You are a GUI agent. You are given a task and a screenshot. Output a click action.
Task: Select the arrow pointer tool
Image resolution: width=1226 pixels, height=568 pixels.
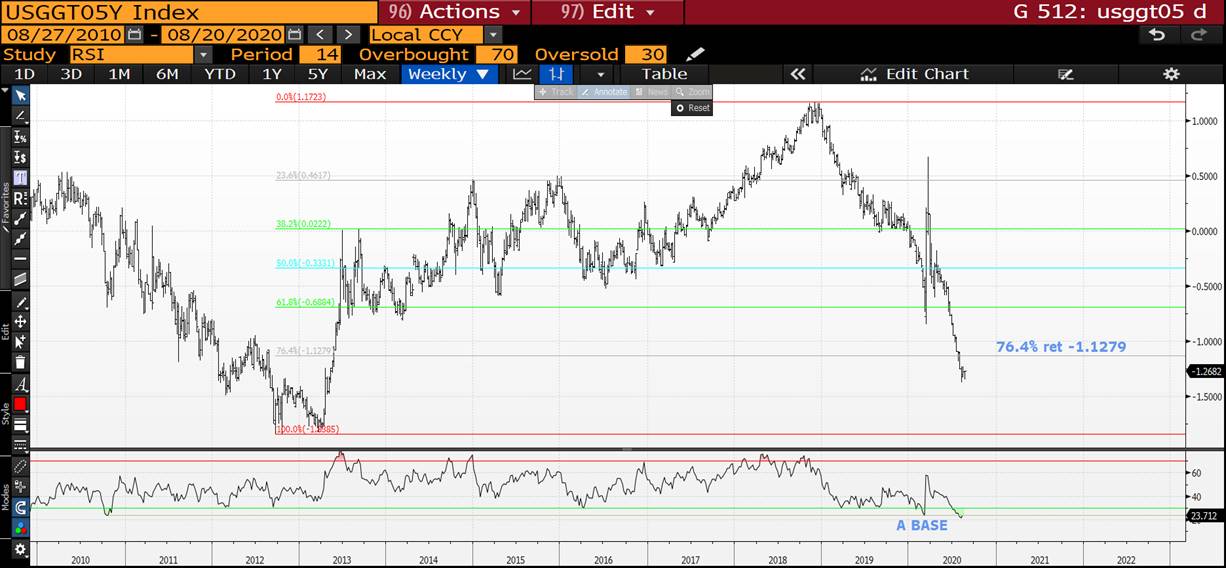pos(20,95)
